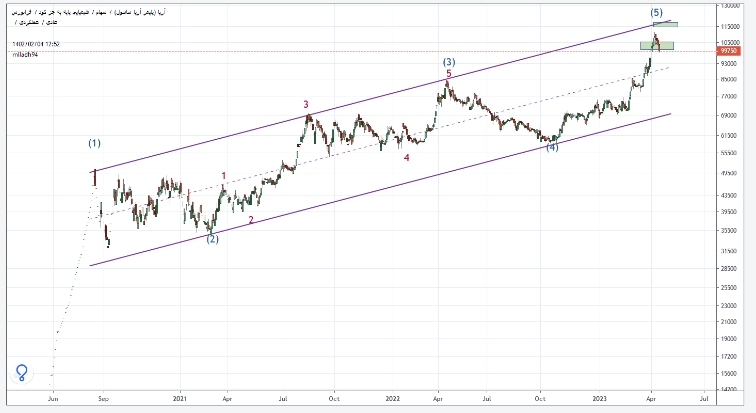Click the TradingView logo icon at bottom-left

(x=22, y=373)
